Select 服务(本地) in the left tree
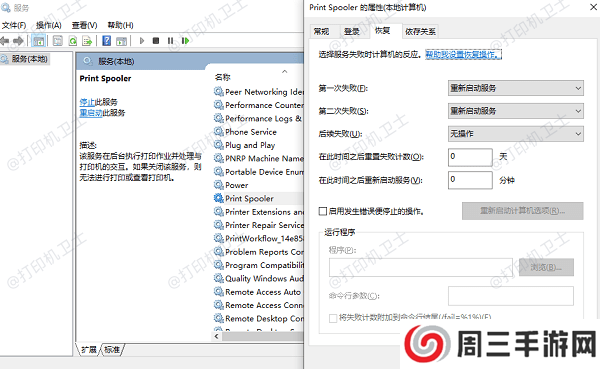Screen dimensions: 600x369 point(25,59)
